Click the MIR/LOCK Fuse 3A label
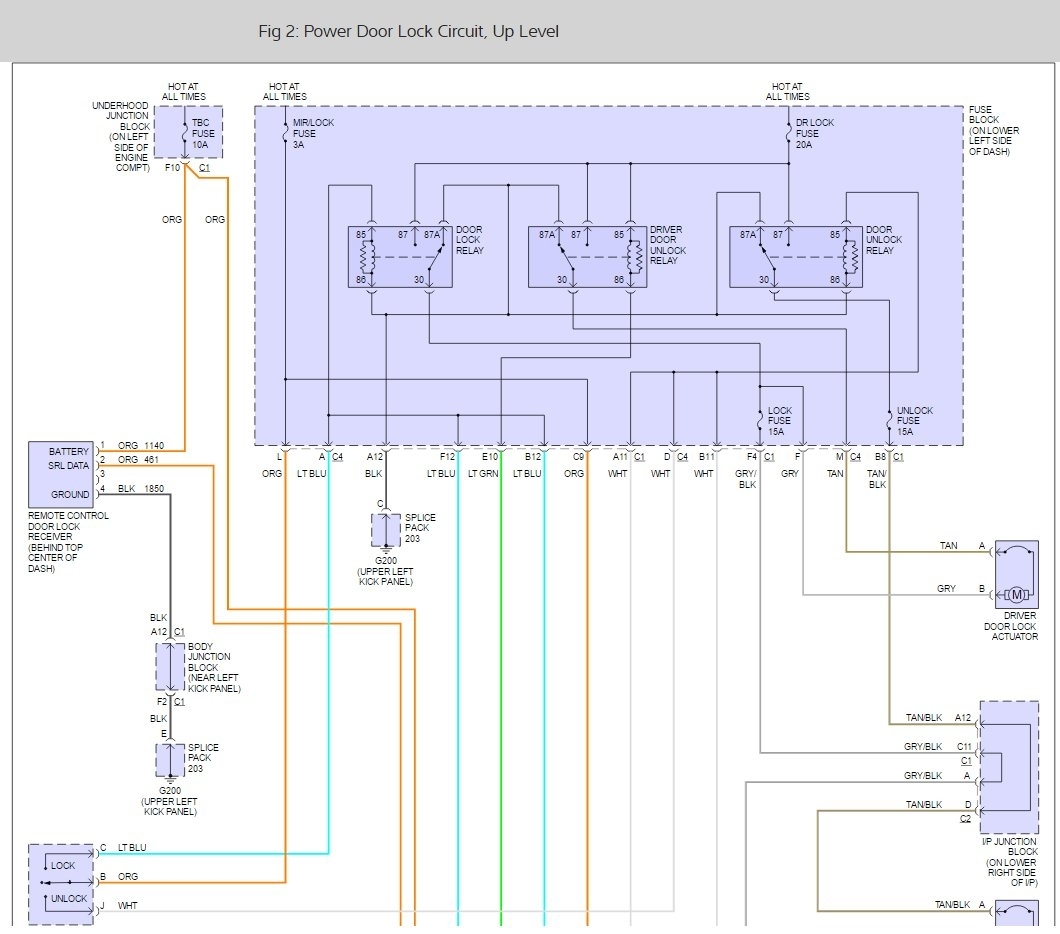The width and height of the screenshot is (1060, 934). (x=313, y=134)
